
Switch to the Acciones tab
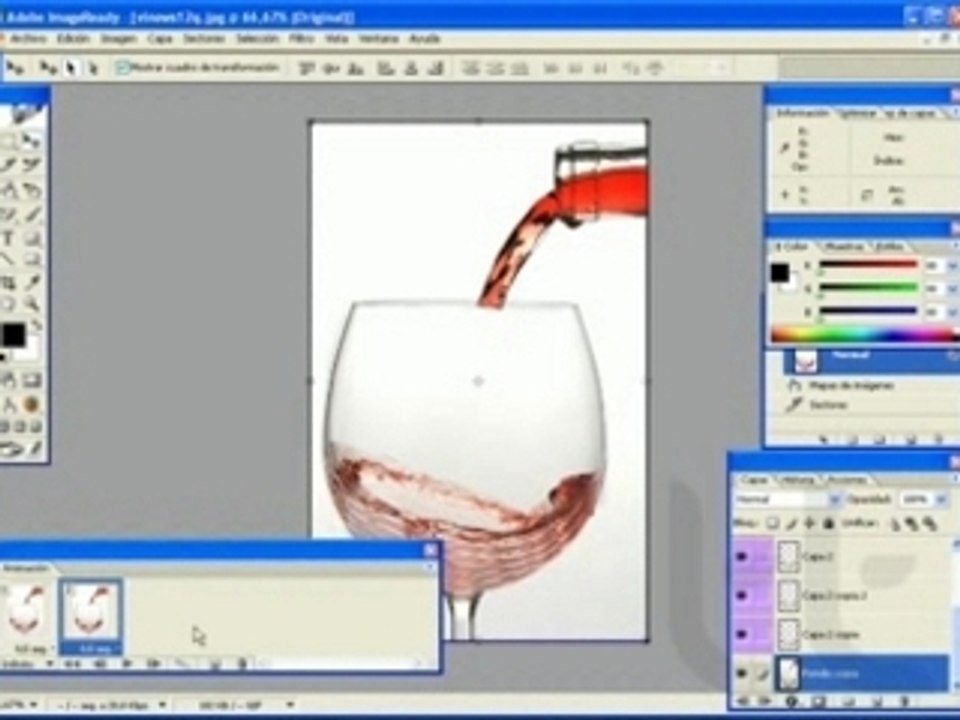pos(848,479)
